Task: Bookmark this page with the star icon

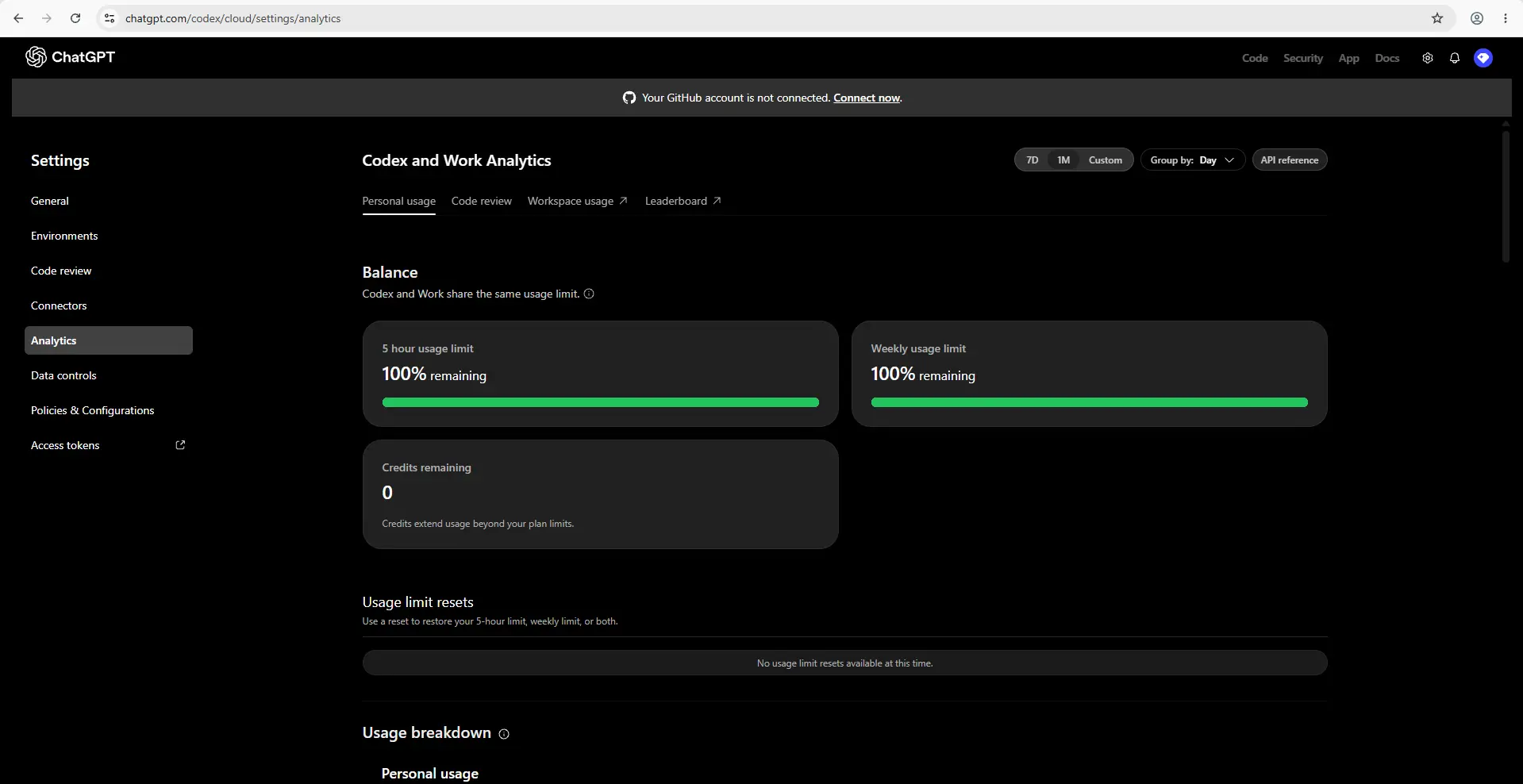Action: point(1437,18)
